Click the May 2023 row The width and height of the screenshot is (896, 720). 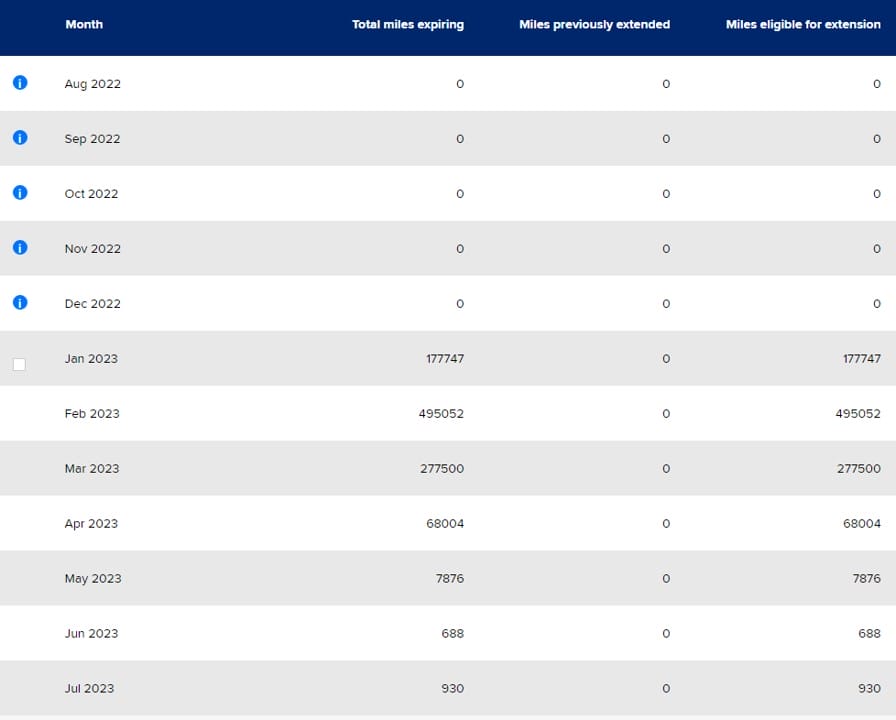click(x=92, y=578)
